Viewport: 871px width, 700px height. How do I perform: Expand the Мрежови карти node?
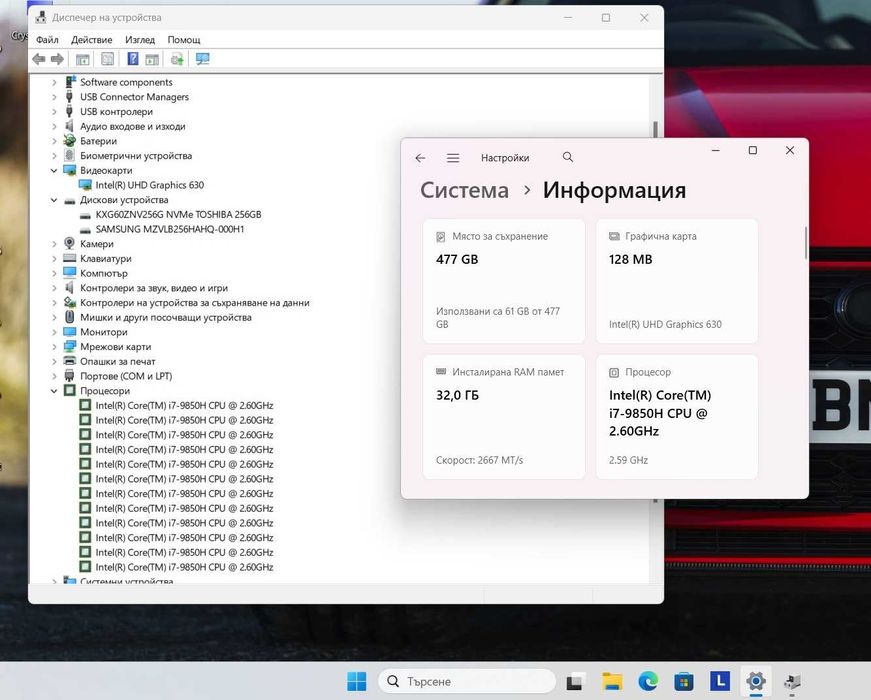[54, 347]
